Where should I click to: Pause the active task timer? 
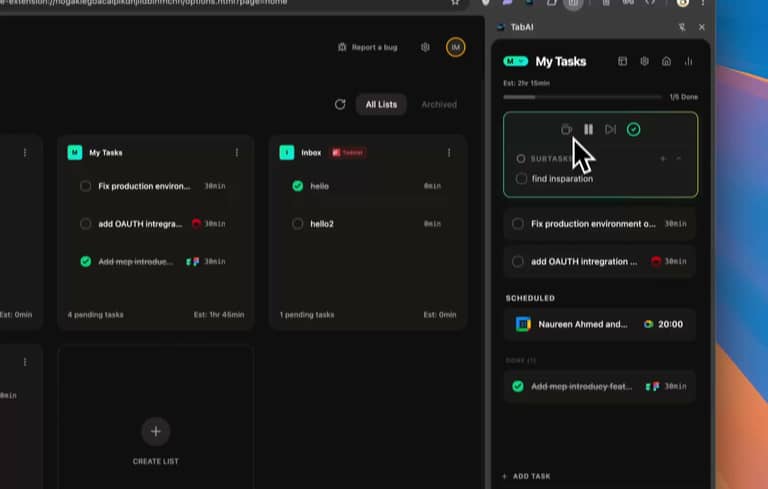pyautogui.click(x=588, y=129)
